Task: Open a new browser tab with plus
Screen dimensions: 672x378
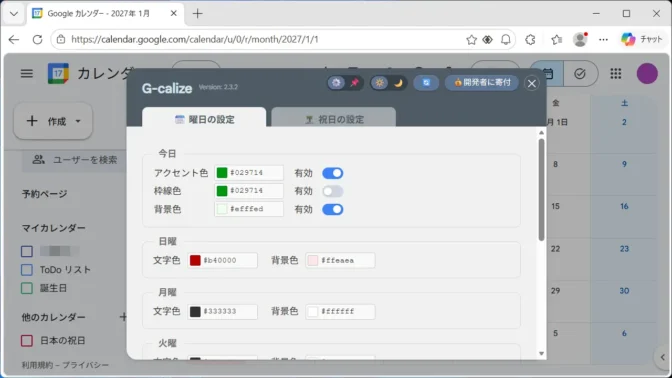Action: pyautogui.click(x=198, y=14)
